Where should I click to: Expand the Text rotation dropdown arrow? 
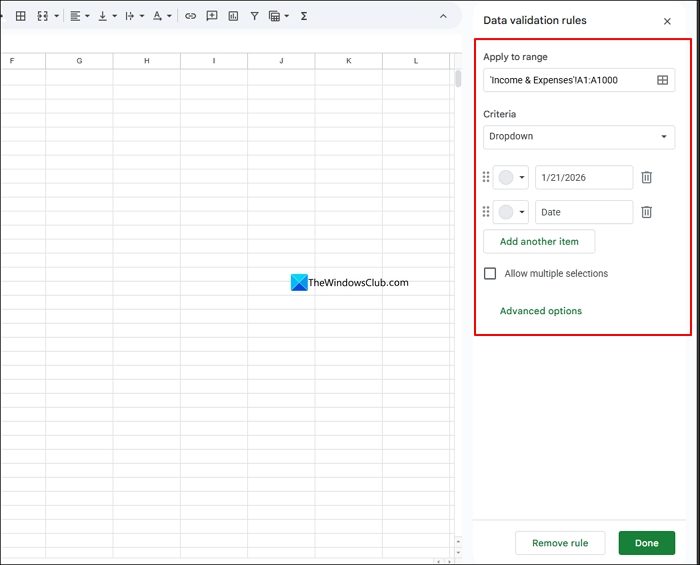pos(169,16)
